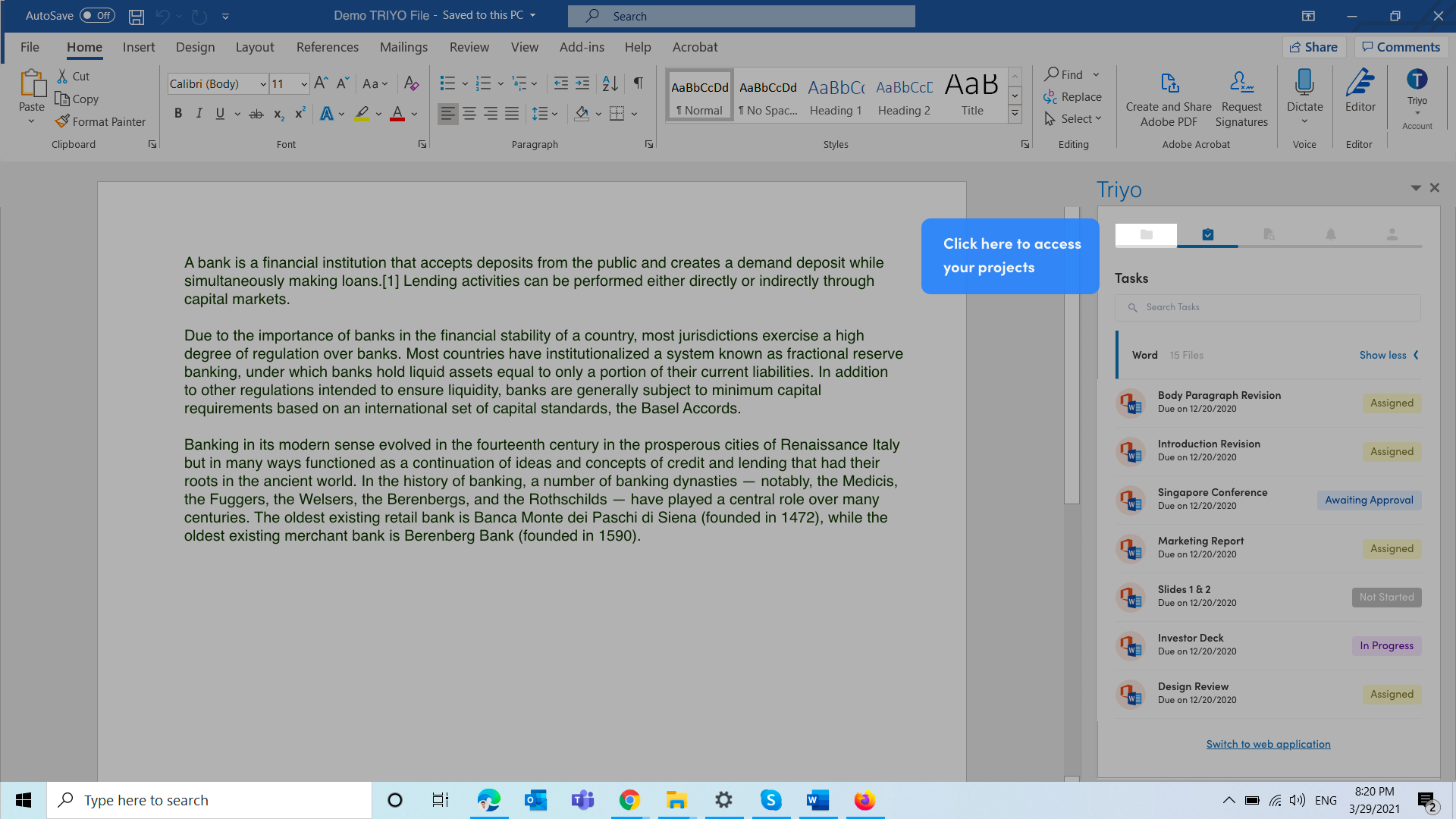Click the Format Painter tool
This screenshot has width=1456, height=819.
100,121
